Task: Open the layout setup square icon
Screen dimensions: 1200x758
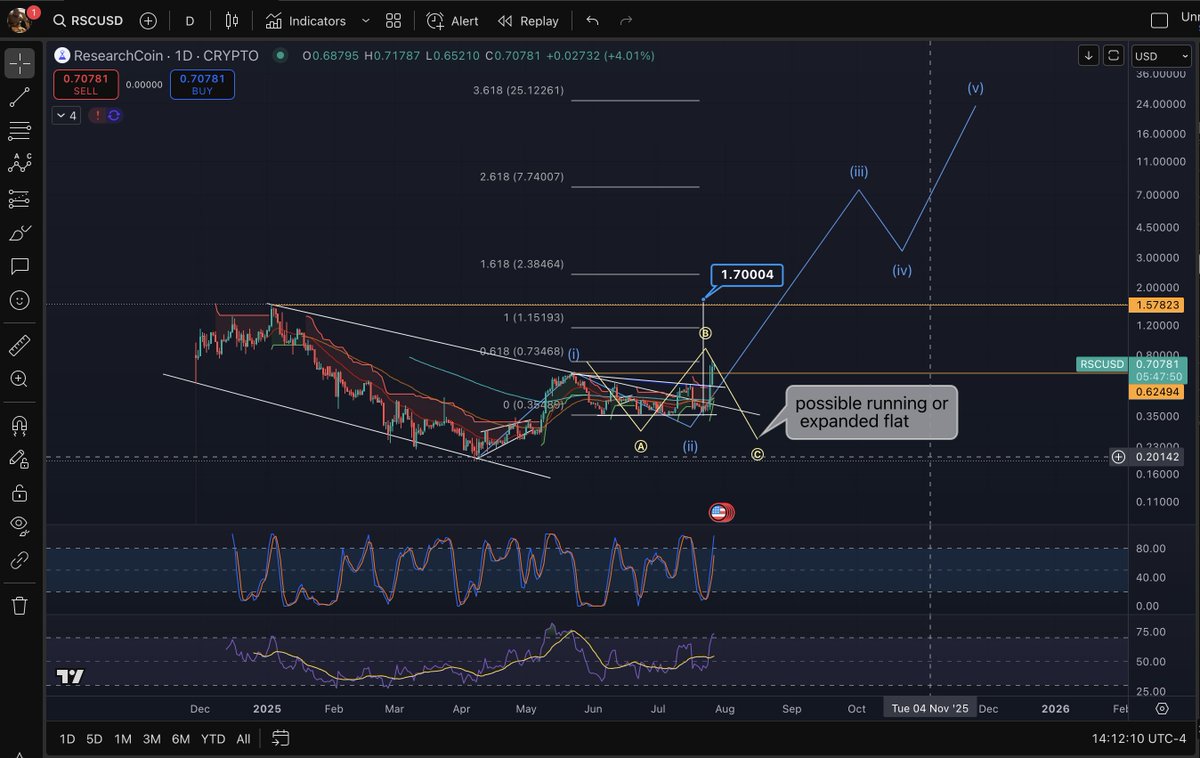Action: (1160, 20)
